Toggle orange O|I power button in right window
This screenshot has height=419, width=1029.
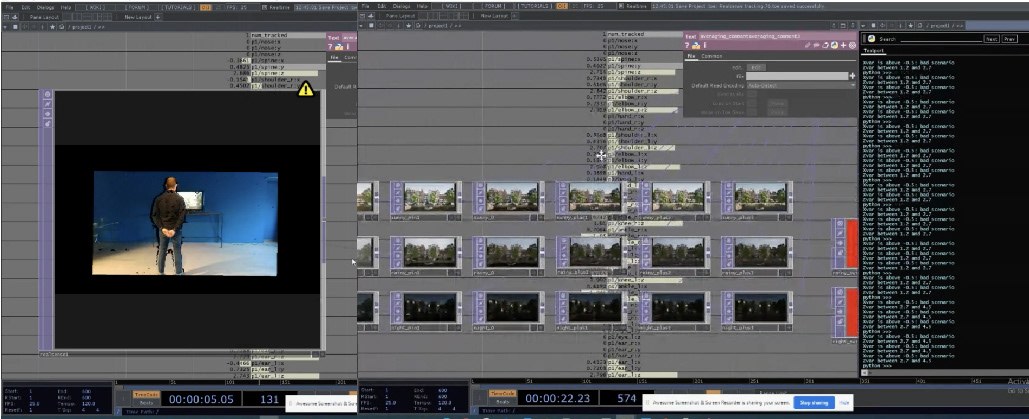562,6
